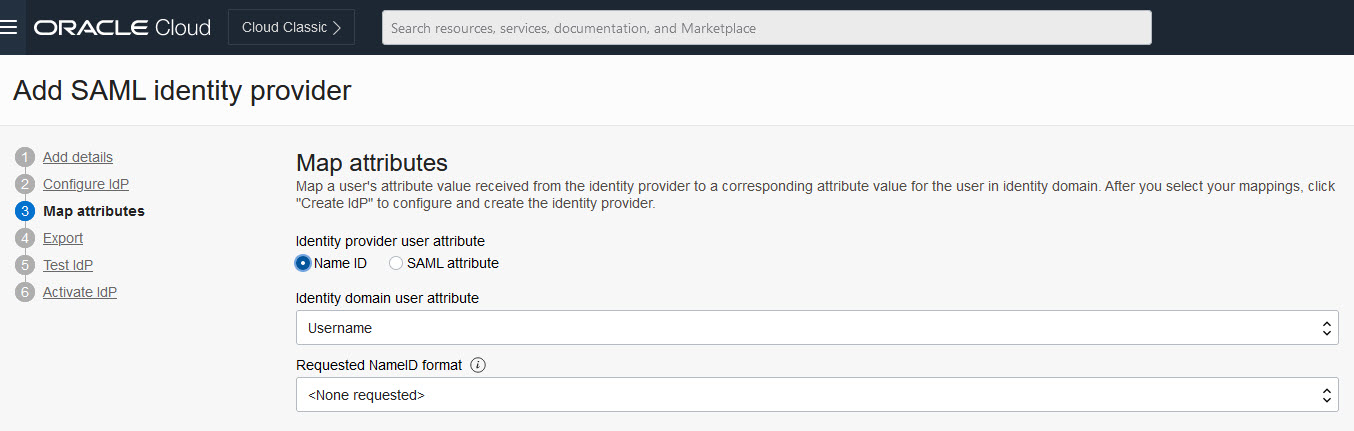Open the Test IdP step
Image resolution: width=1354 pixels, height=431 pixels.
[x=68, y=265]
